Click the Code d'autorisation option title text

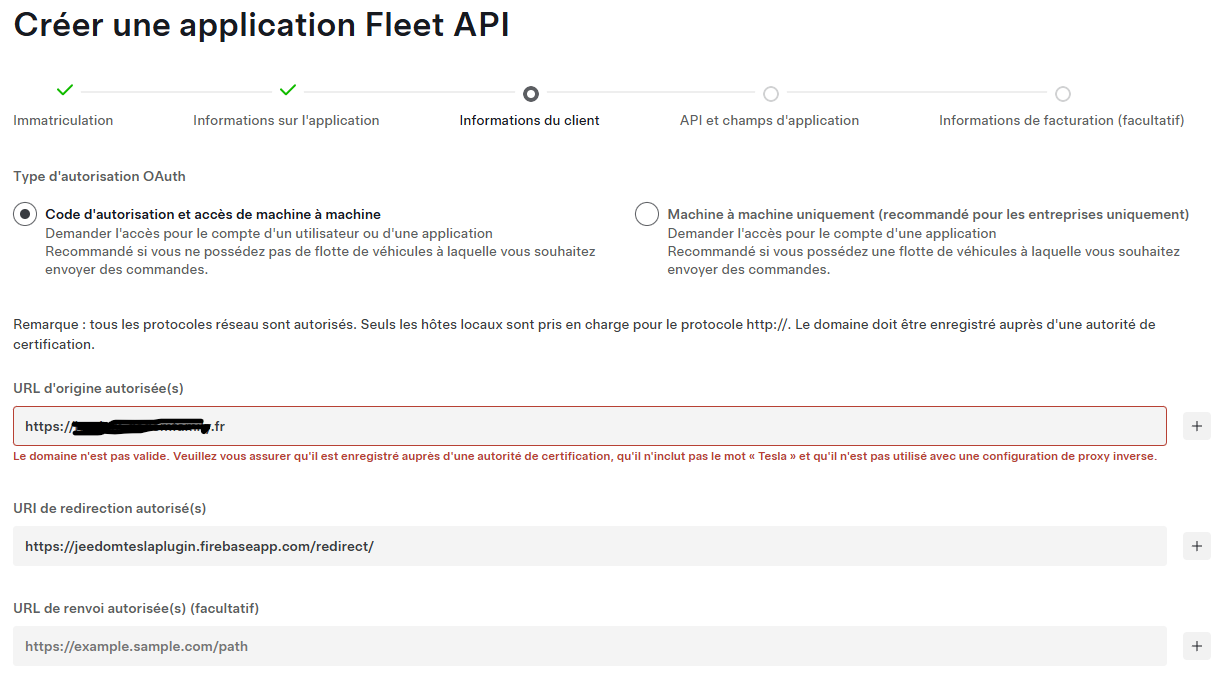[213, 214]
